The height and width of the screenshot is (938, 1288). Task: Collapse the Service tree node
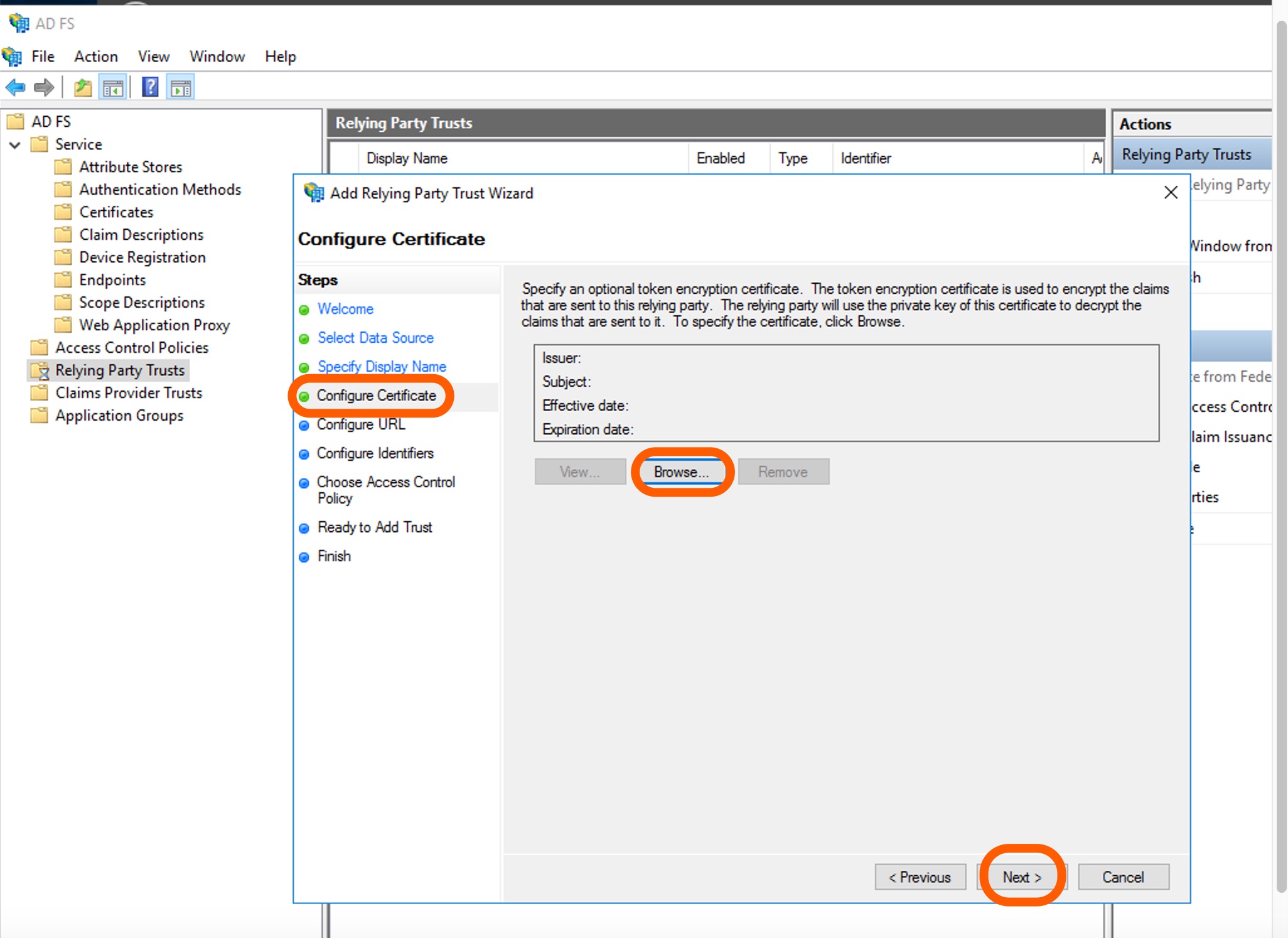point(14,144)
